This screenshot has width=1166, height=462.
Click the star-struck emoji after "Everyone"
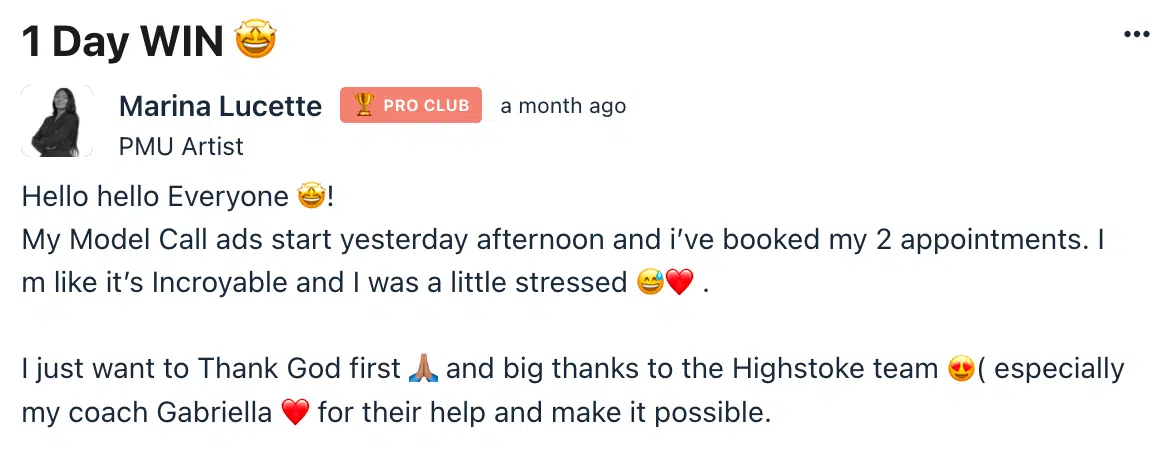click(312, 197)
